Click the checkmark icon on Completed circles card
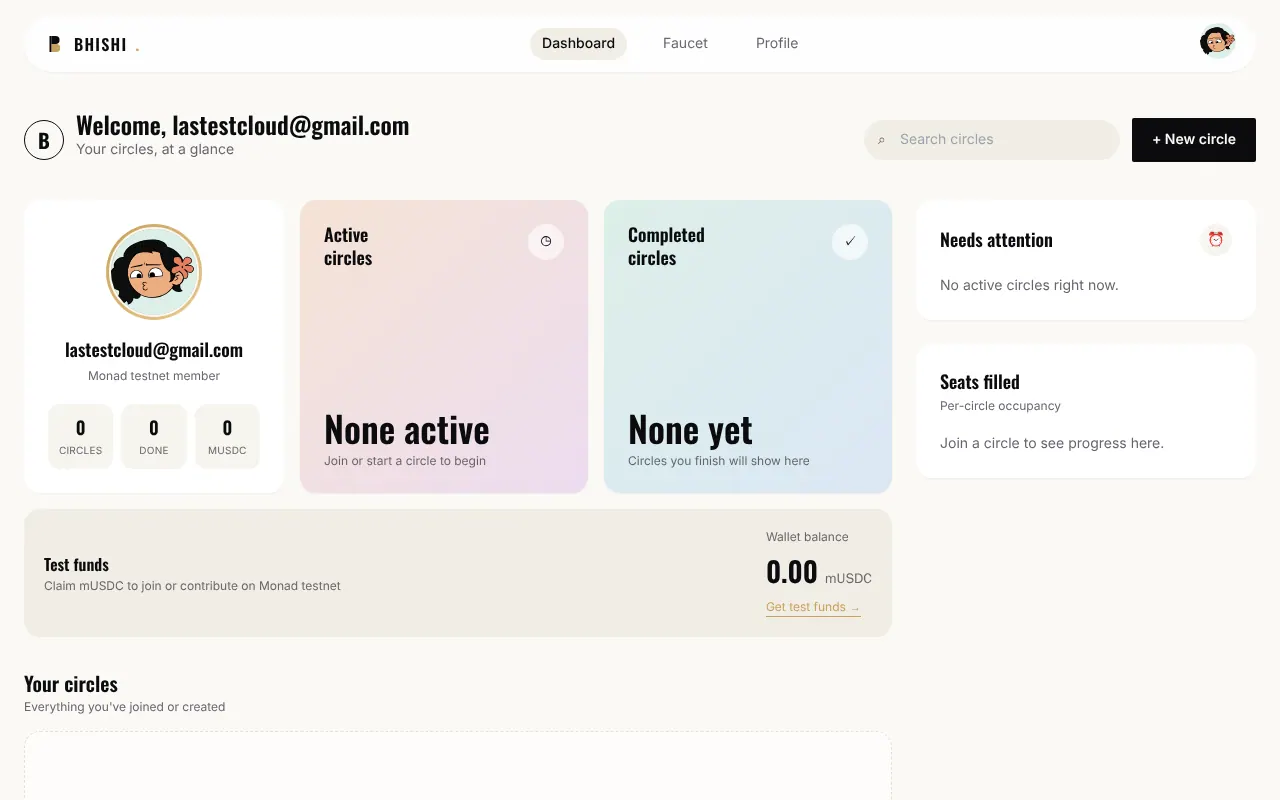The width and height of the screenshot is (1280, 800). 850,241
